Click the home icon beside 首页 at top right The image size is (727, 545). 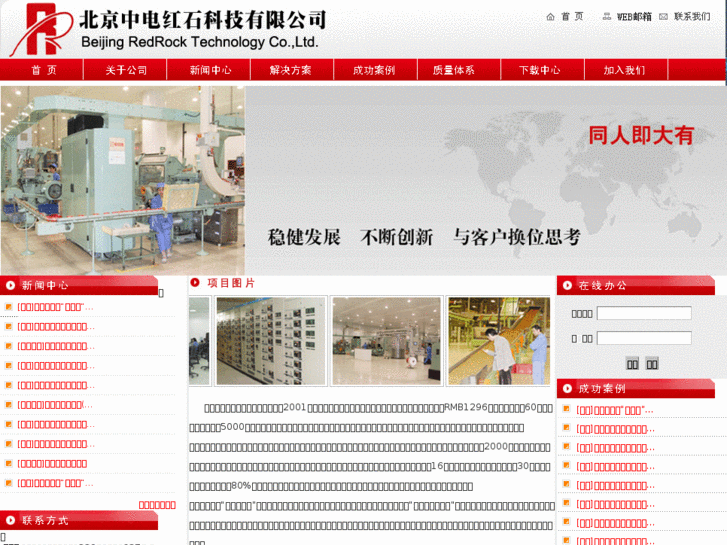point(550,17)
